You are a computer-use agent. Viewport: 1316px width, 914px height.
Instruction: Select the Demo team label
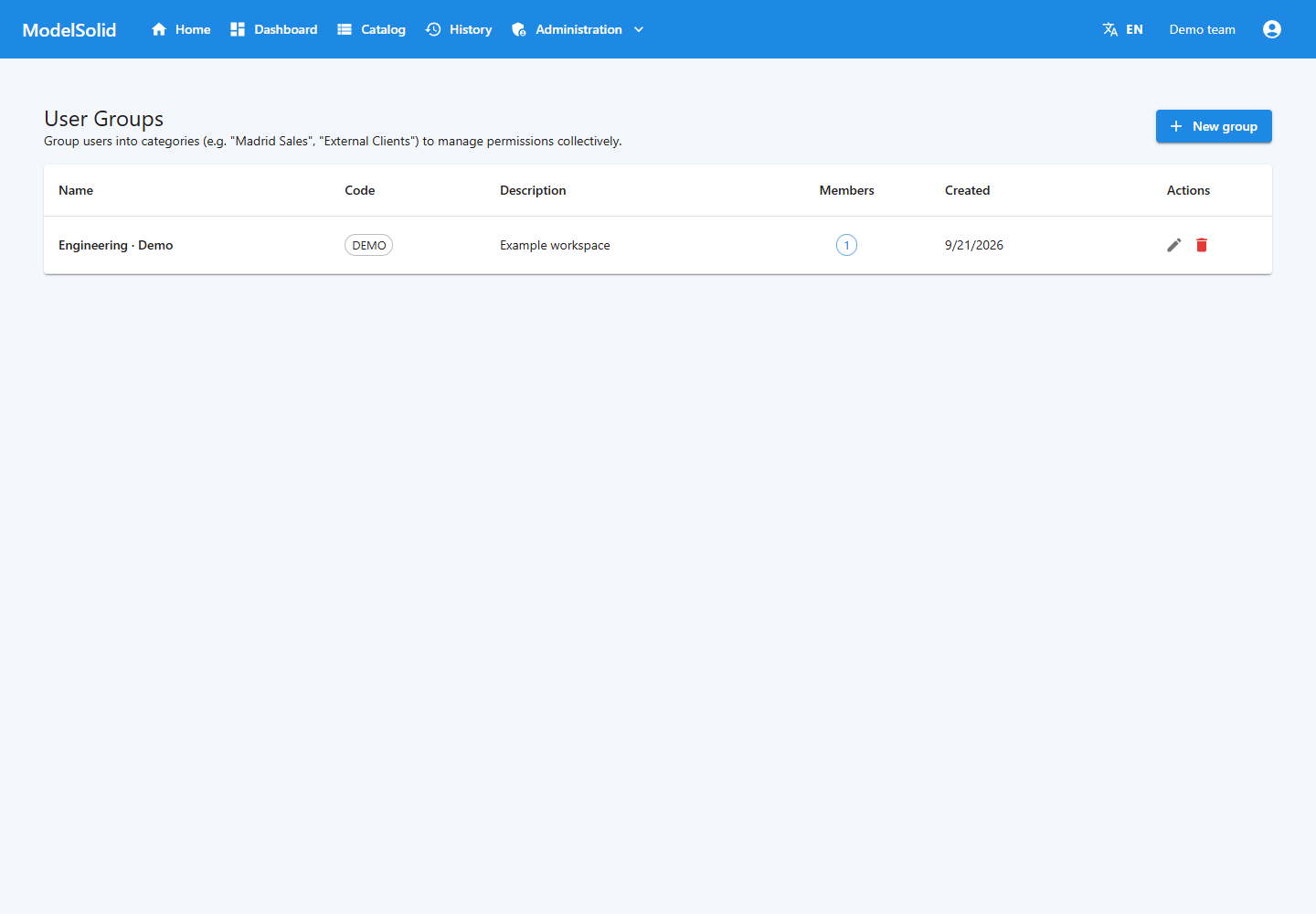(1203, 29)
